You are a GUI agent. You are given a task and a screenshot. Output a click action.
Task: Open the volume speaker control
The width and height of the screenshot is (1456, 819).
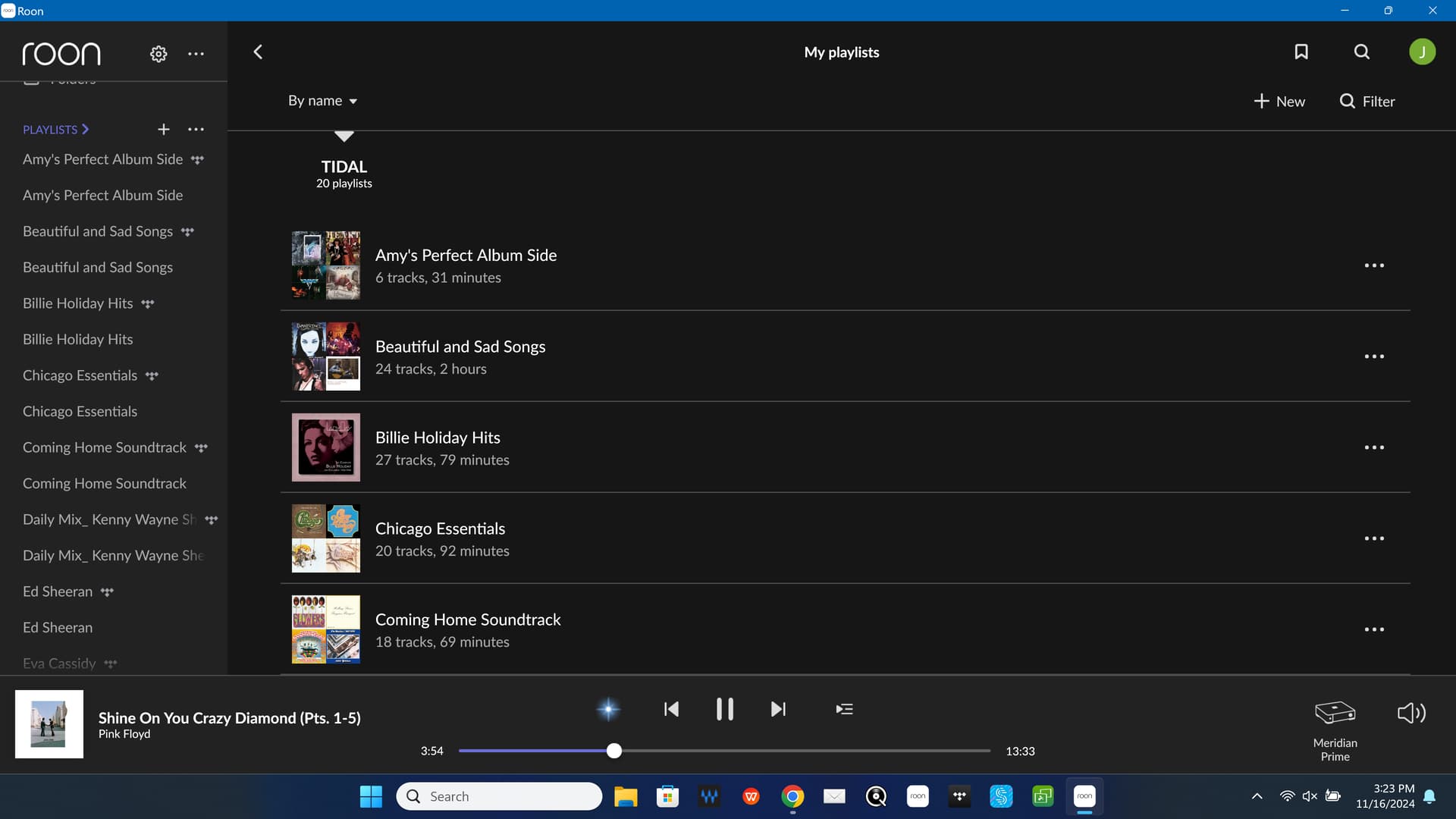pos(1411,713)
